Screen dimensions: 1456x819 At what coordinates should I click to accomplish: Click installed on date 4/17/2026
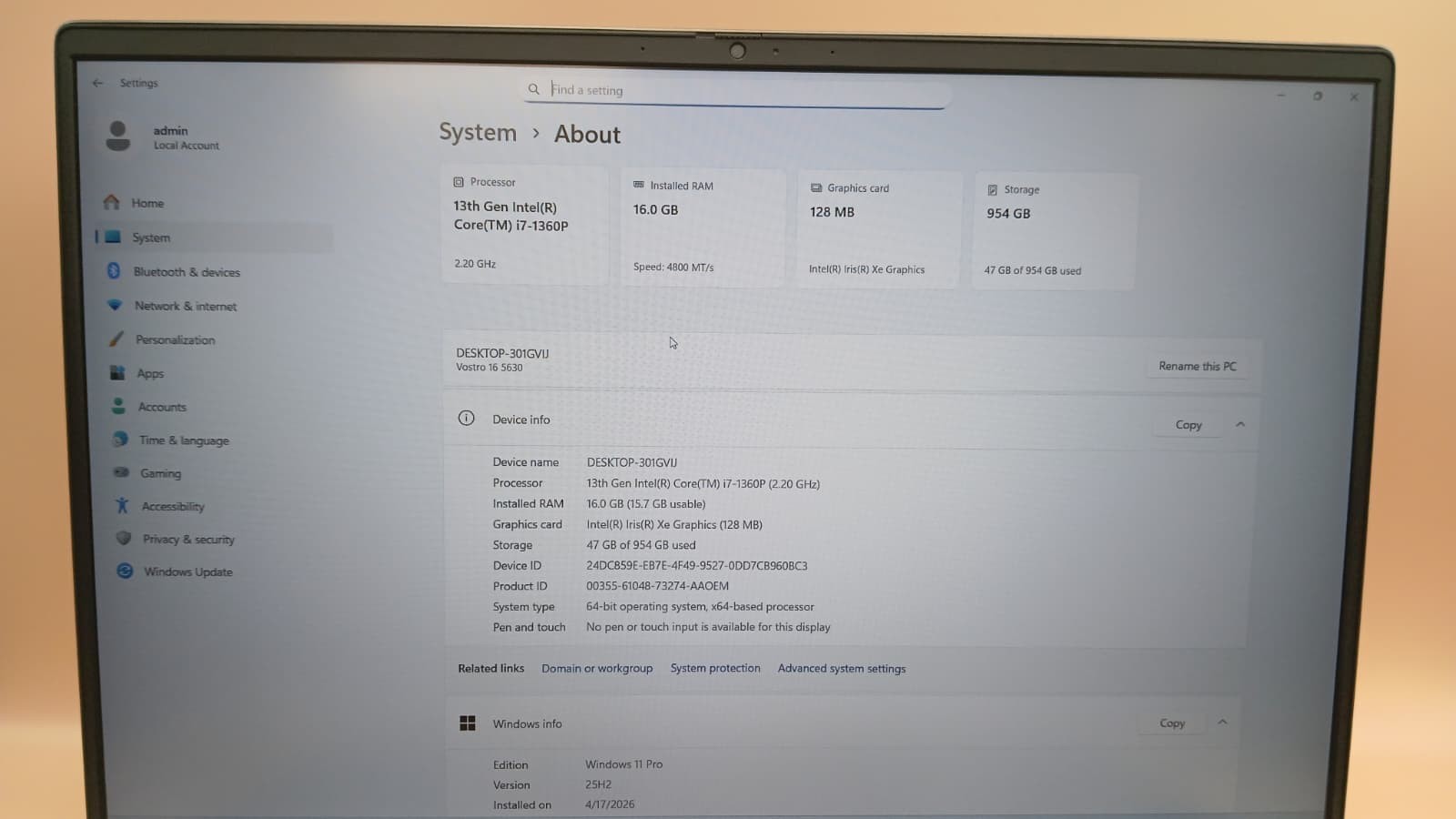pyautogui.click(x=610, y=804)
